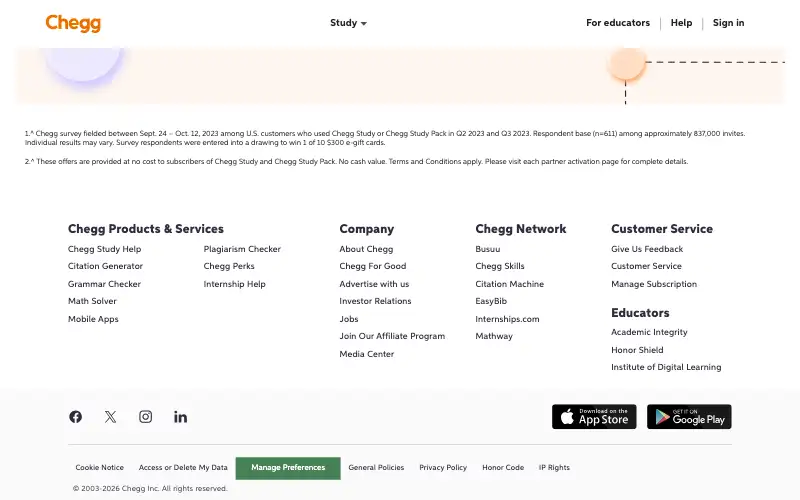Open the IP Rights link
The width and height of the screenshot is (800, 500).
point(554,467)
